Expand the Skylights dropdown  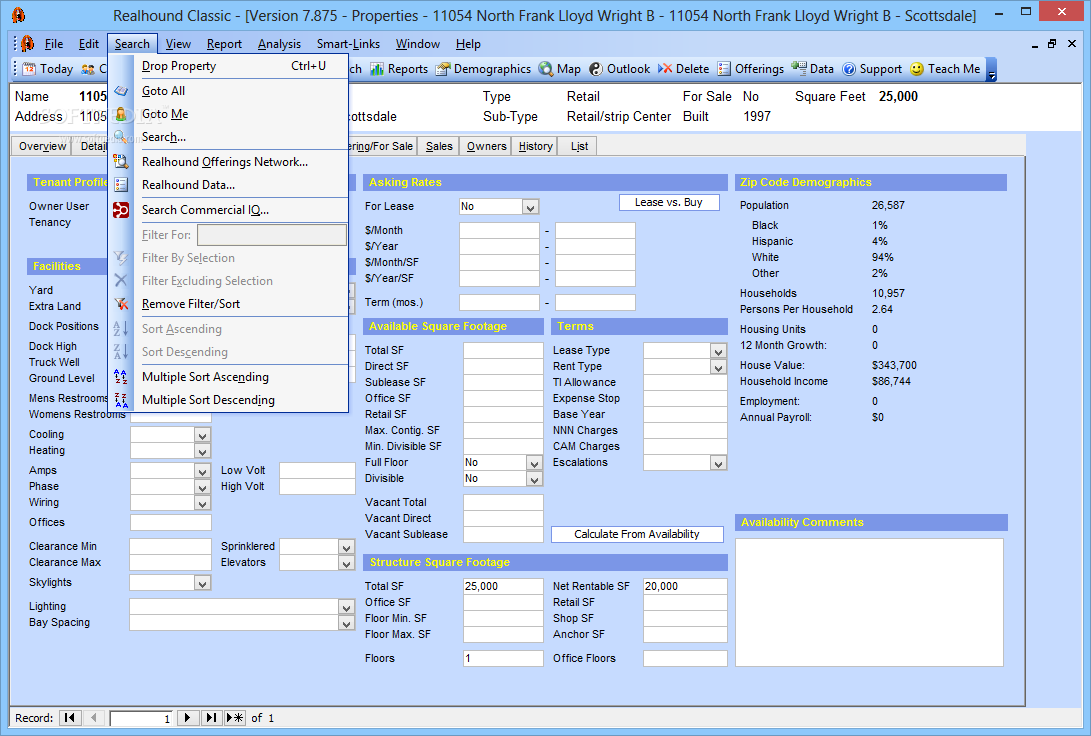[x=202, y=584]
